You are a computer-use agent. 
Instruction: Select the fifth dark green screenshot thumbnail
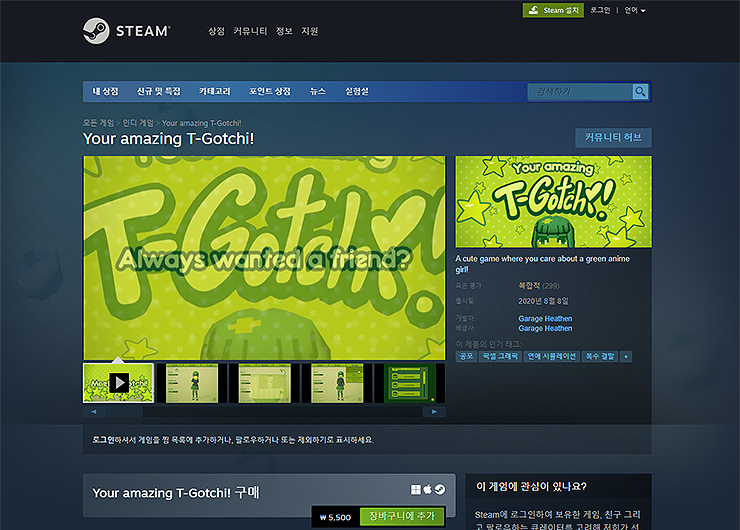410,383
